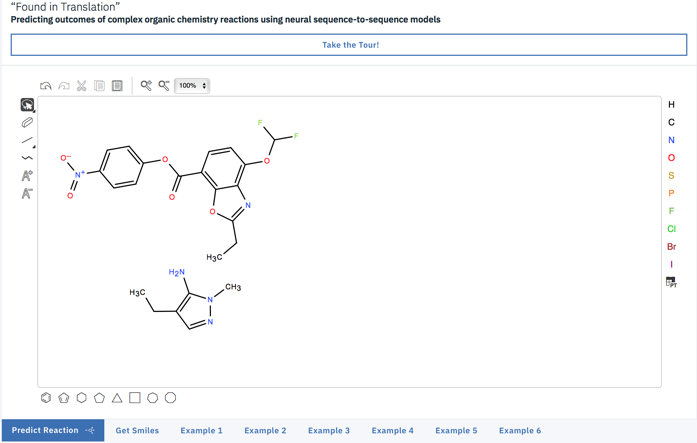697x443 pixels.
Task: Click the Take the Tour! button
Action: pyautogui.click(x=349, y=45)
